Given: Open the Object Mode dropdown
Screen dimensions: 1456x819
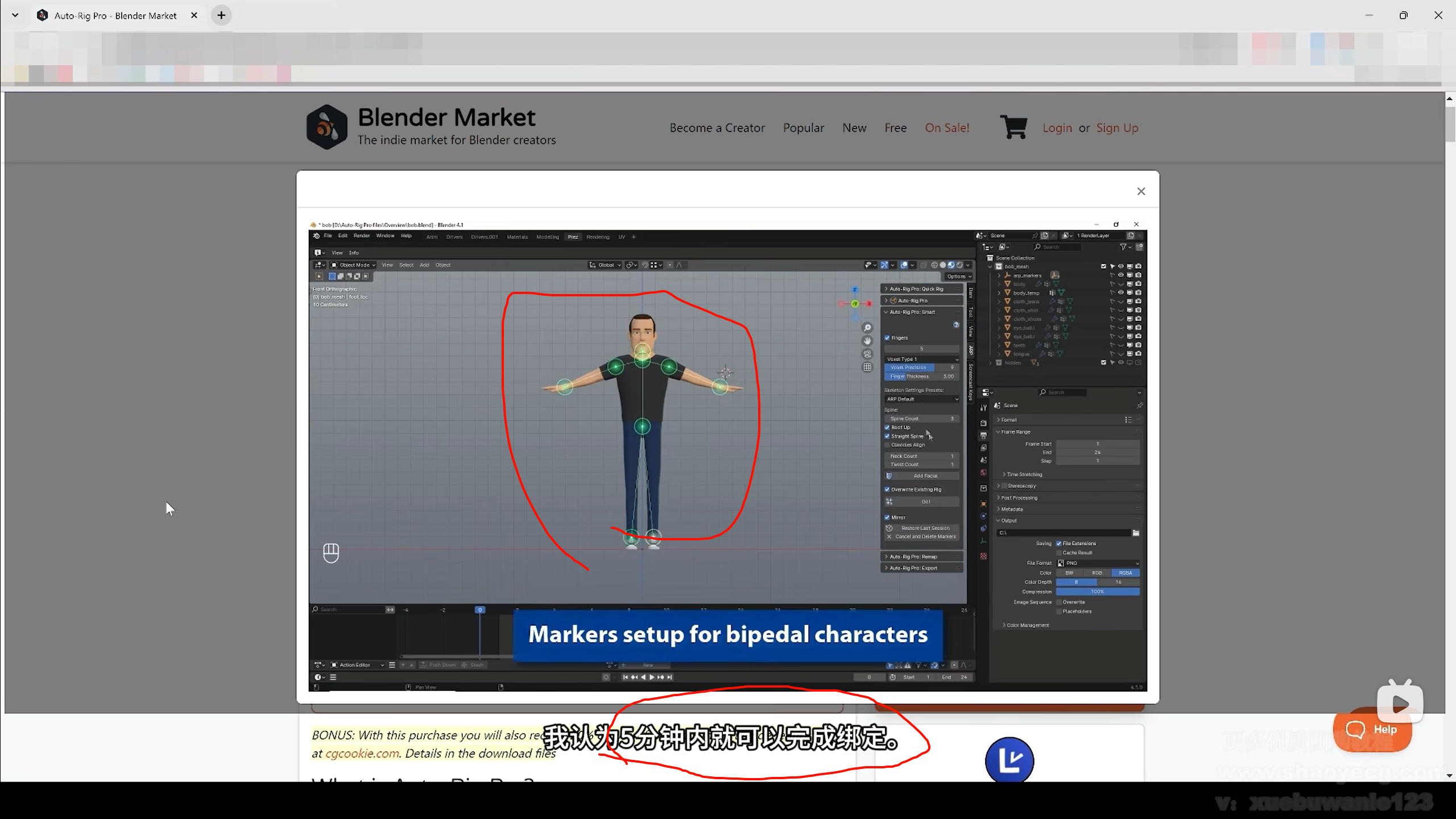Looking at the screenshot, I should 353,265.
